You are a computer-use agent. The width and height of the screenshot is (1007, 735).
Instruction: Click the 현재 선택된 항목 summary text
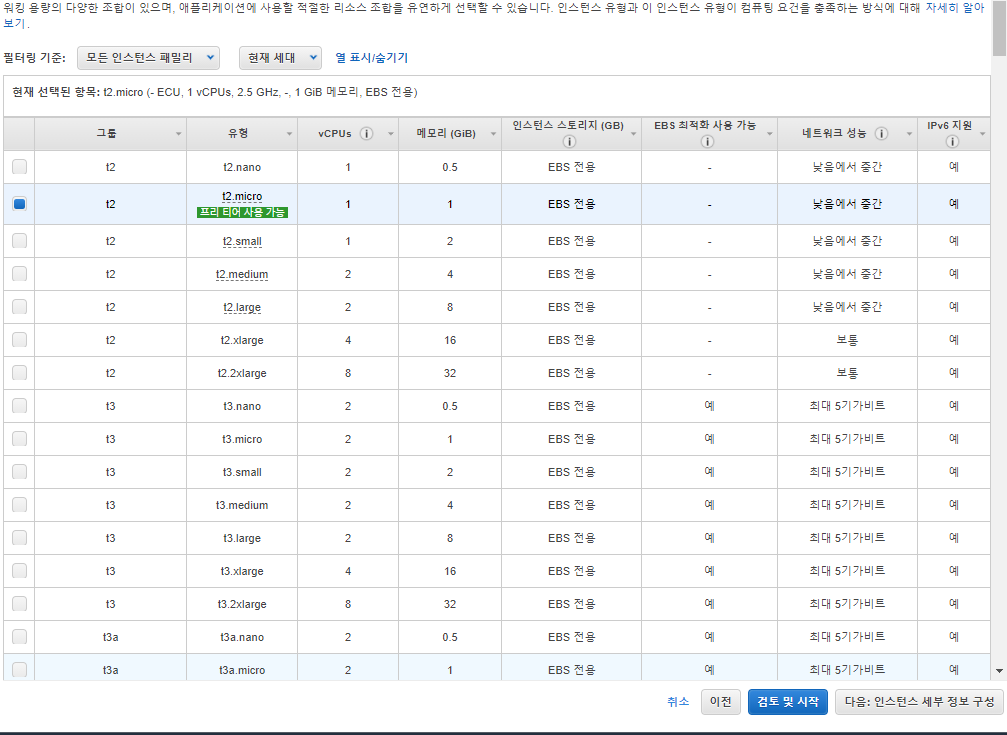tap(215, 93)
